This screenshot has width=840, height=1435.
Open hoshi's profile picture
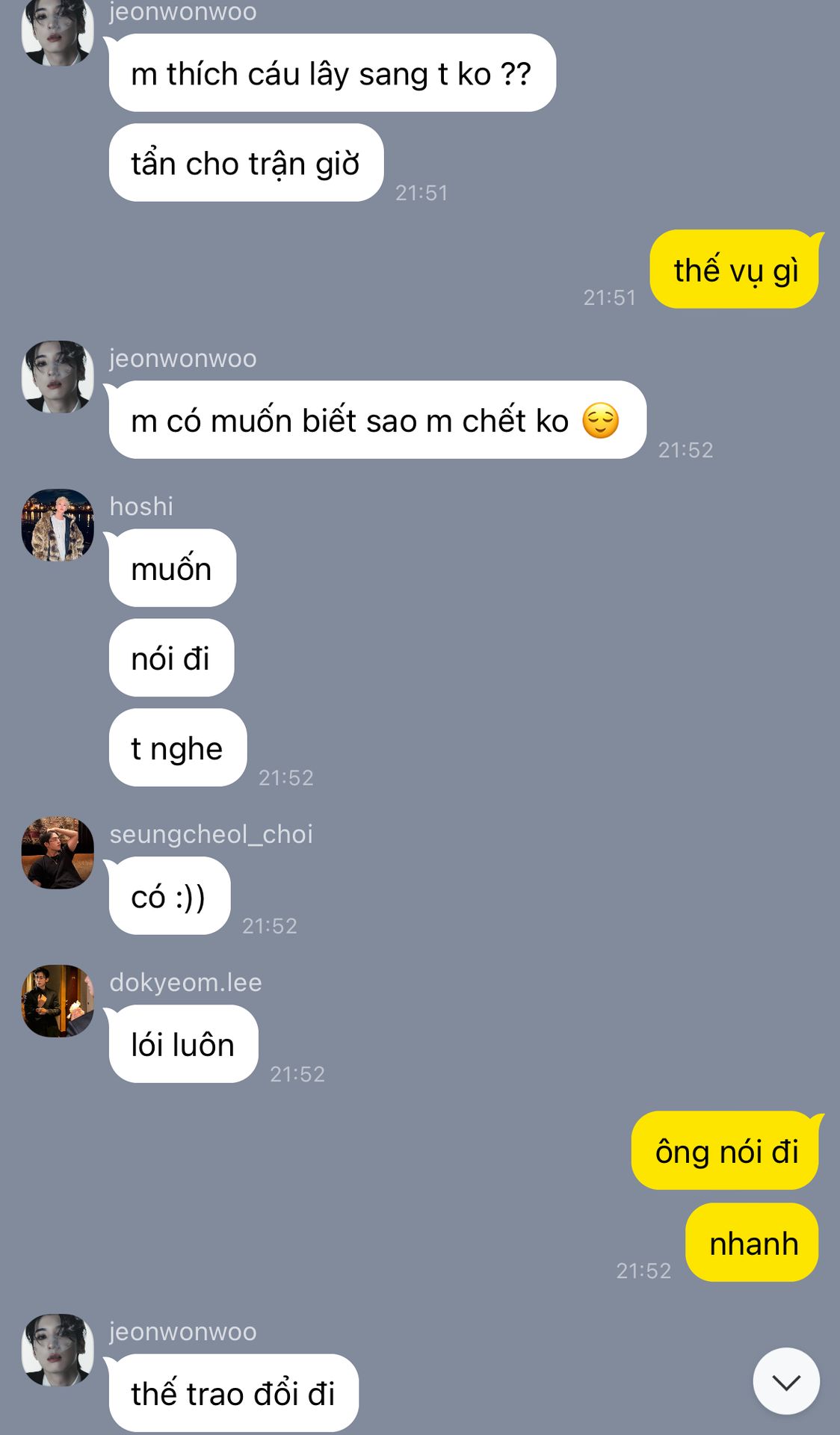(x=58, y=525)
